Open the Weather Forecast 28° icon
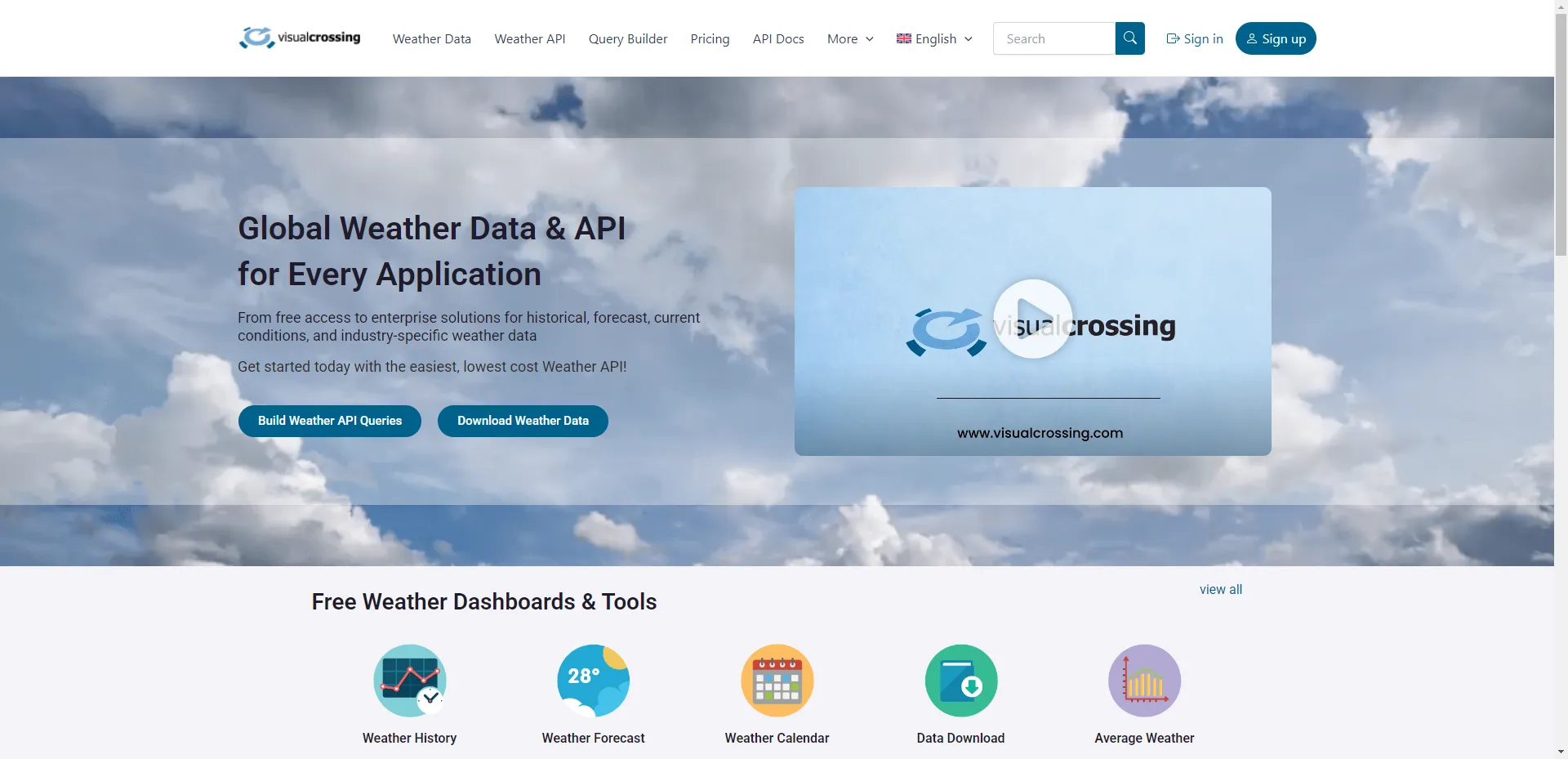 pyautogui.click(x=593, y=681)
